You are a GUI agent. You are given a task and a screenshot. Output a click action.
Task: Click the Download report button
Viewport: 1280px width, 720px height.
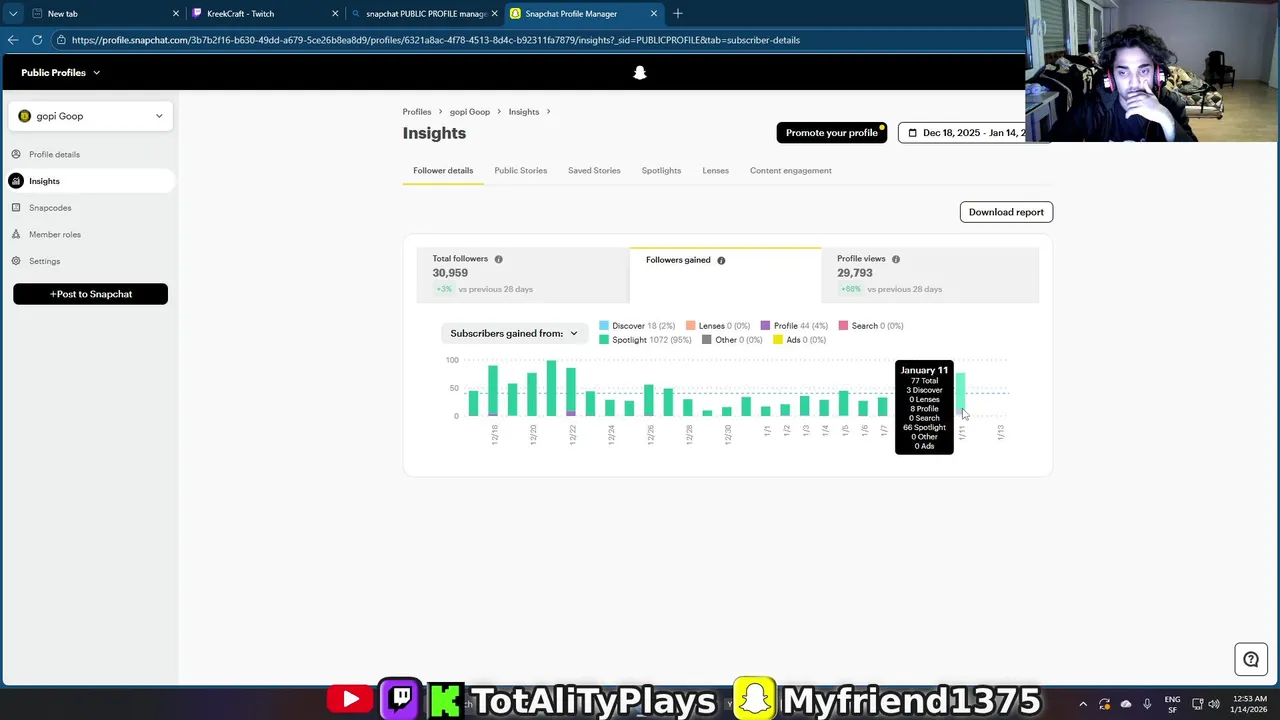tap(1006, 212)
